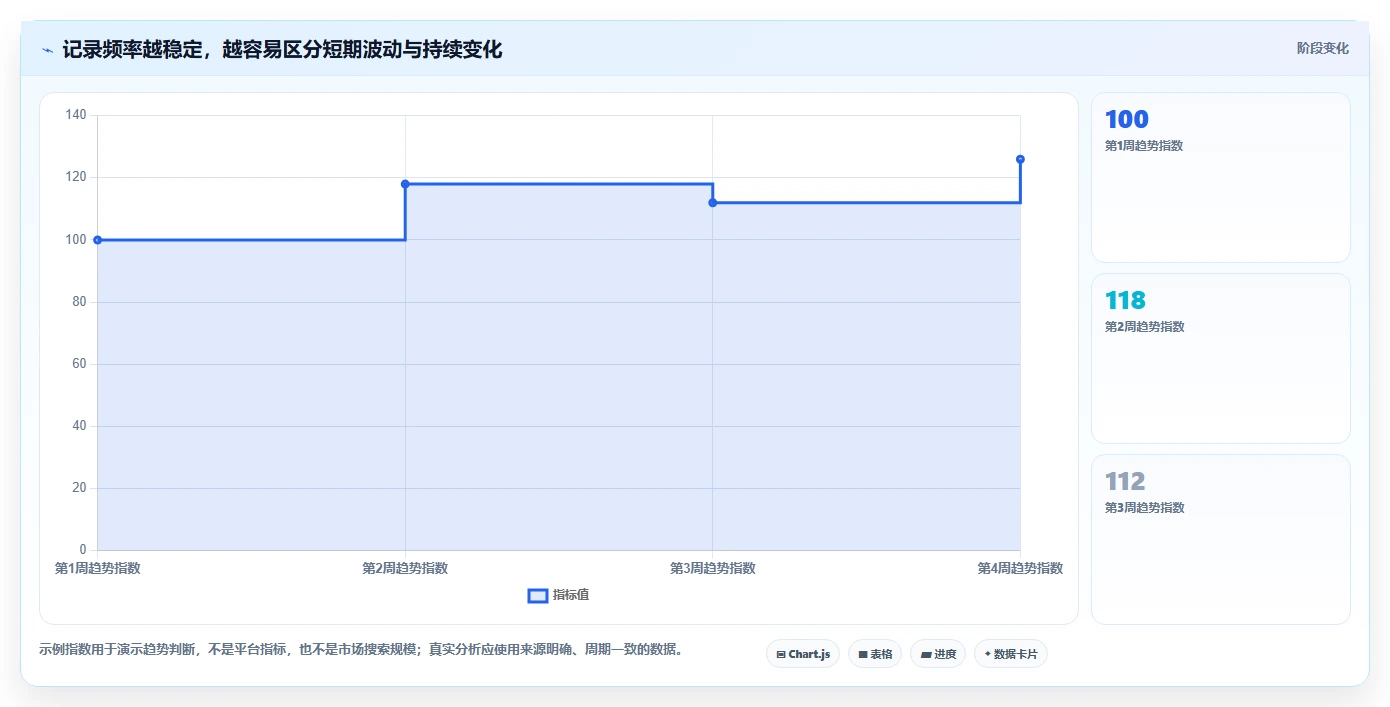Open the card showing 112
This screenshot has height=707, width=1390.
pyautogui.click(x=1221, y=540)
